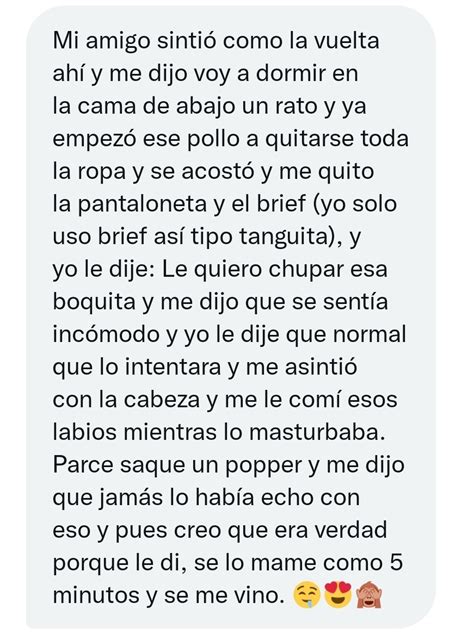Click the word 'popper'
The image size is (474, 634).
263,467
